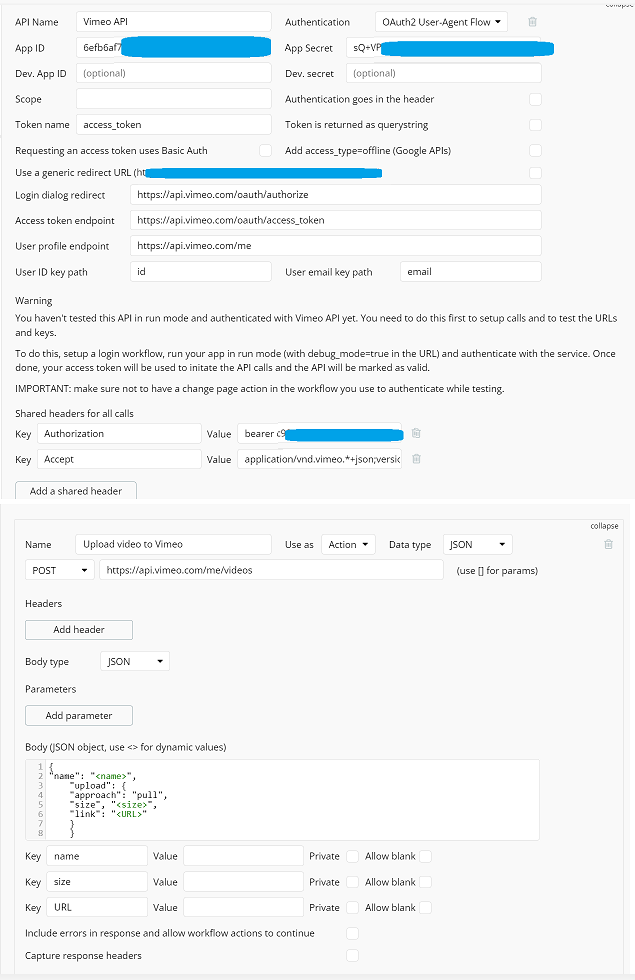This screenshot has height=980, width=635.
Task: Click the User ID key path field
Action: [x=201, y=271]
